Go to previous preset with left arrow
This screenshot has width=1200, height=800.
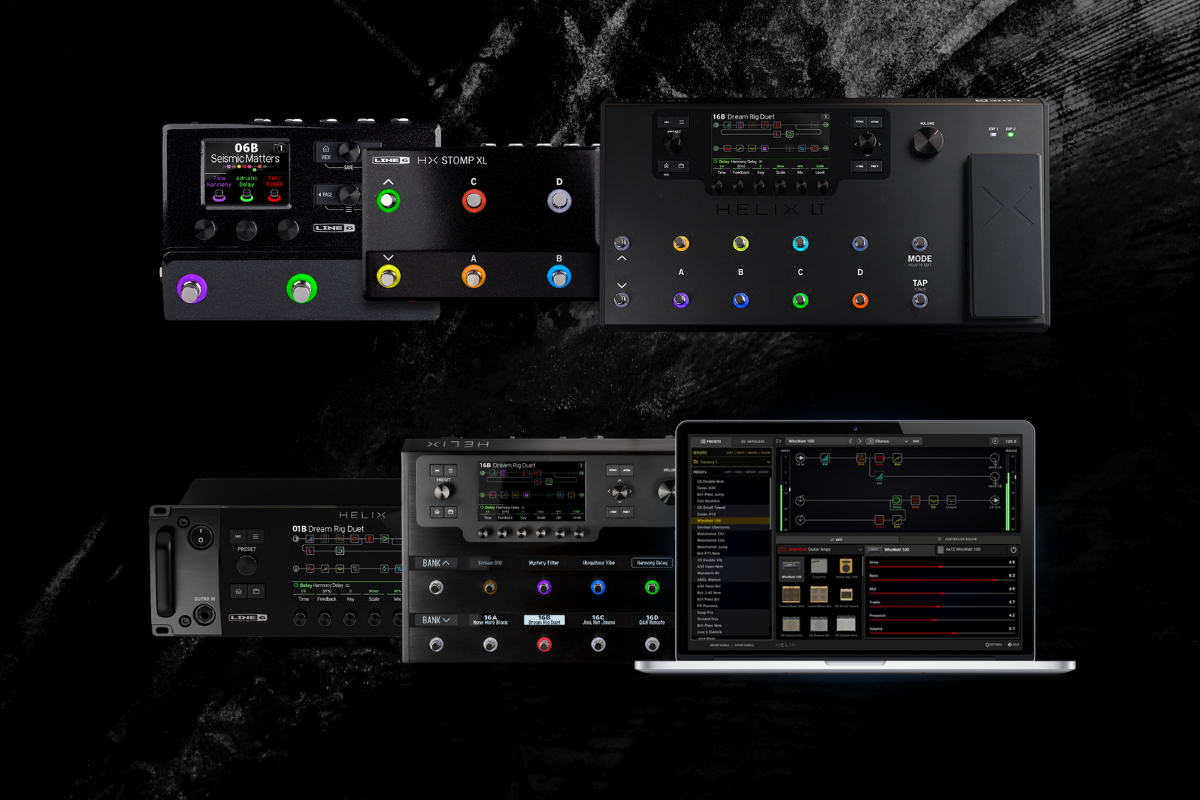(x=851, y=441)
